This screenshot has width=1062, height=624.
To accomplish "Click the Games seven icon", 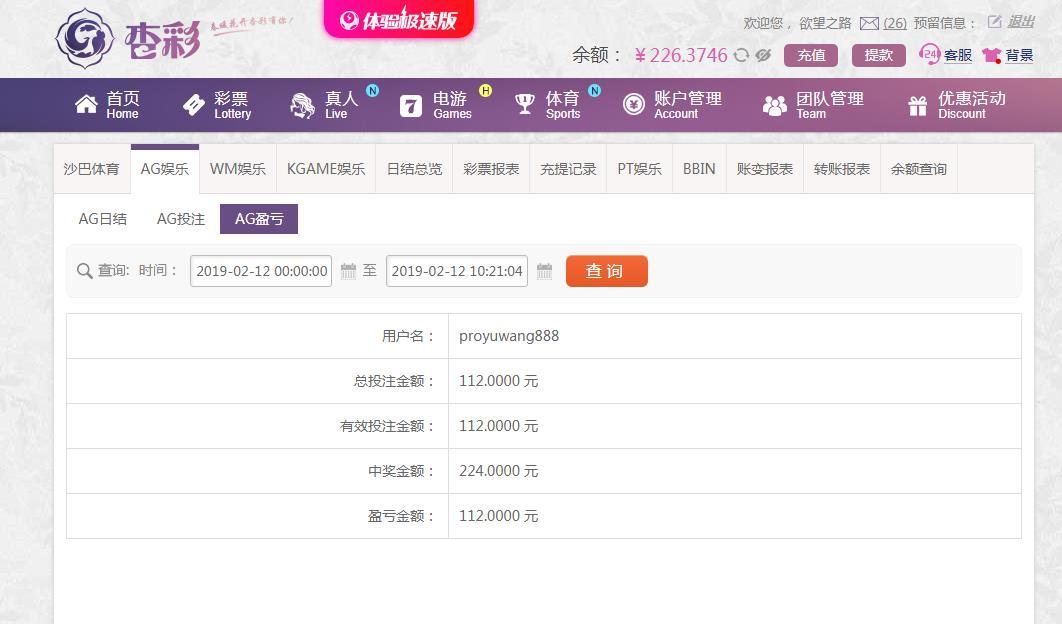I will pyautogui.click(x=411, y=106).
